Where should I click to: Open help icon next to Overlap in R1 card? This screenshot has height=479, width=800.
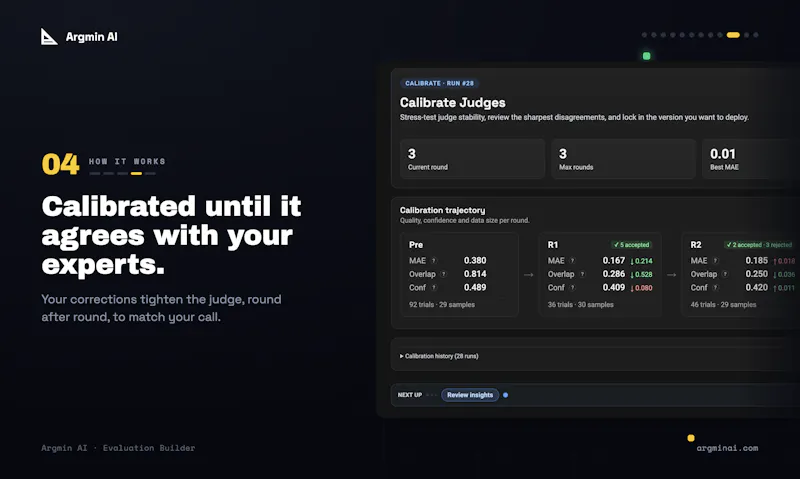(582, 274)
